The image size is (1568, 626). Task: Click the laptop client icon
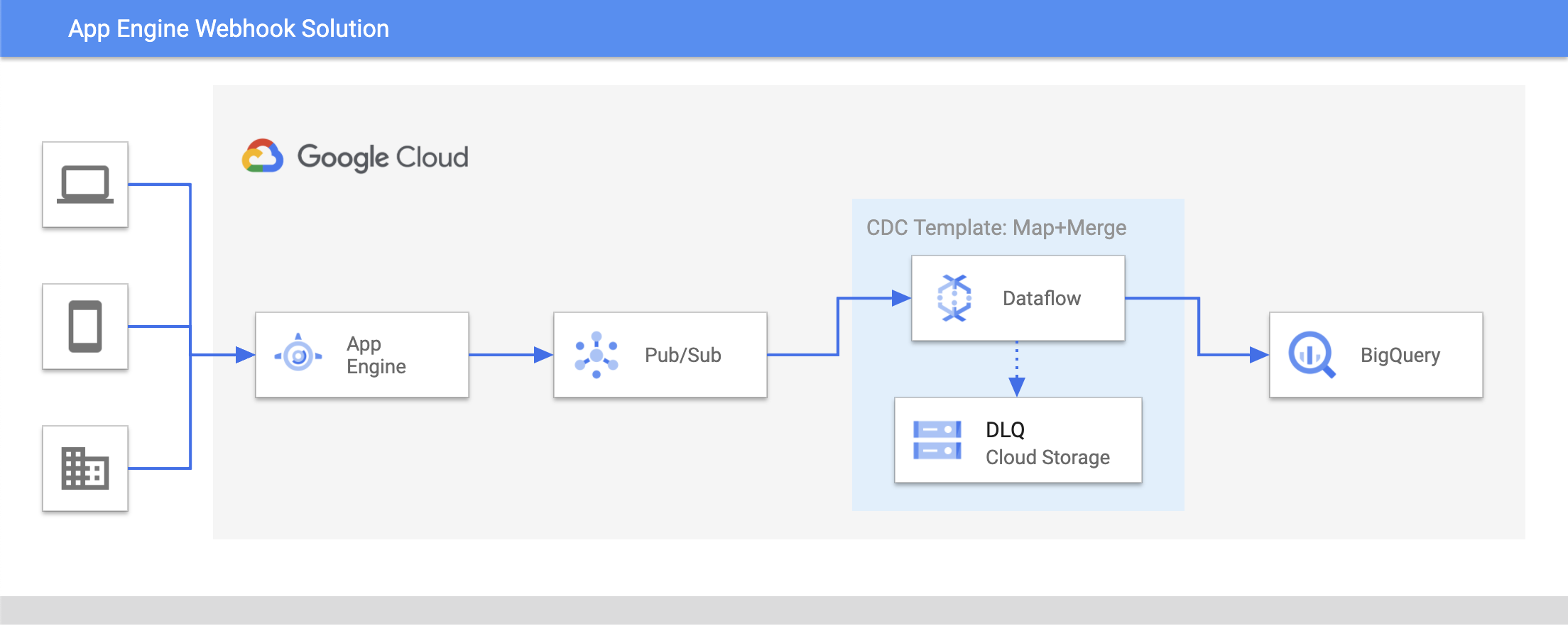[x=85, y=185]
